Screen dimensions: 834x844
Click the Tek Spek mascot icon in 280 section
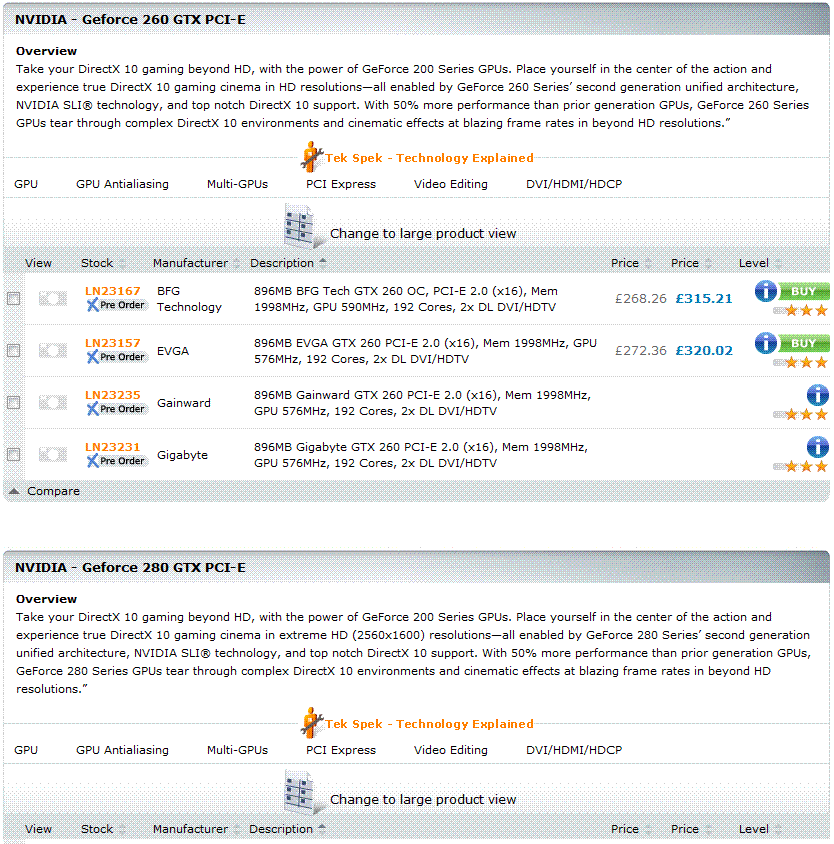311,722
